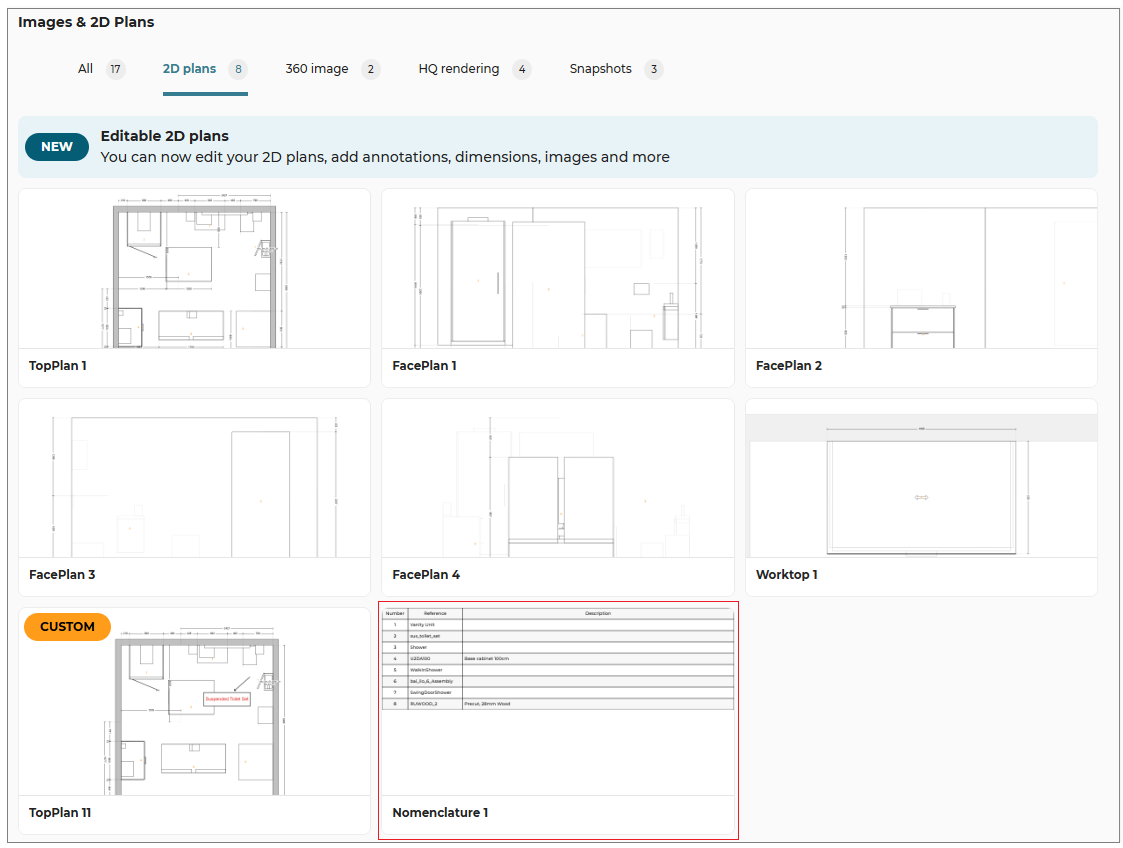
Task: Click the Worktop 1 title label
Action: [x=787, y=575]
